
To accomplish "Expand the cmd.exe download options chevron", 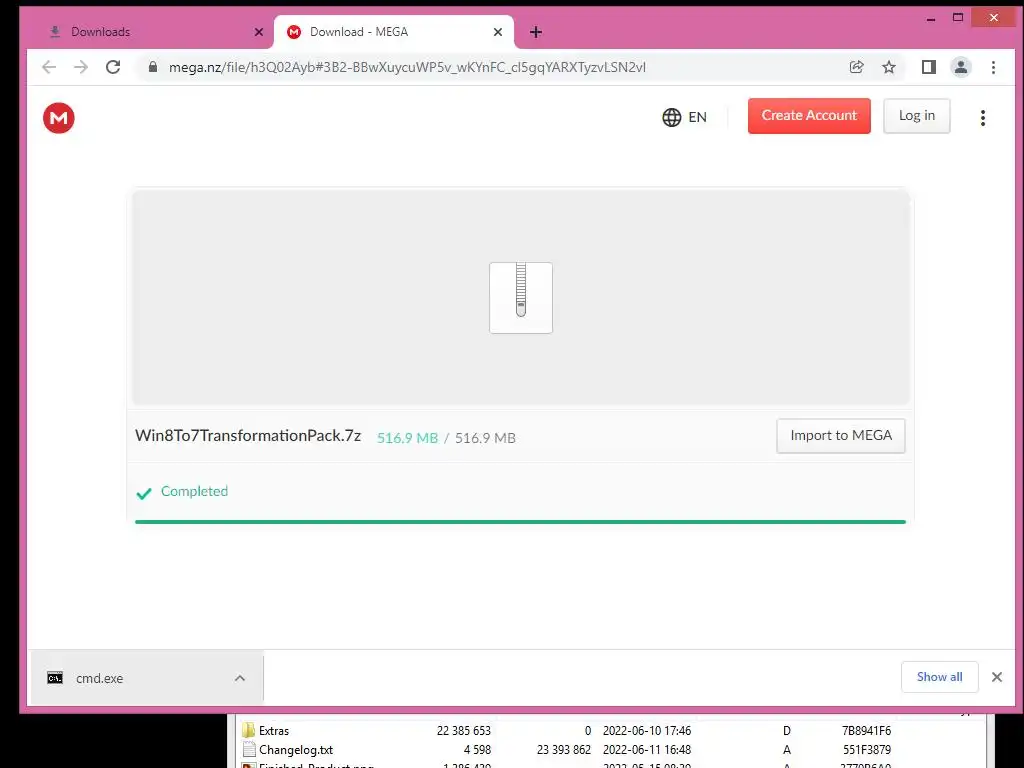I will click(240, 678).
